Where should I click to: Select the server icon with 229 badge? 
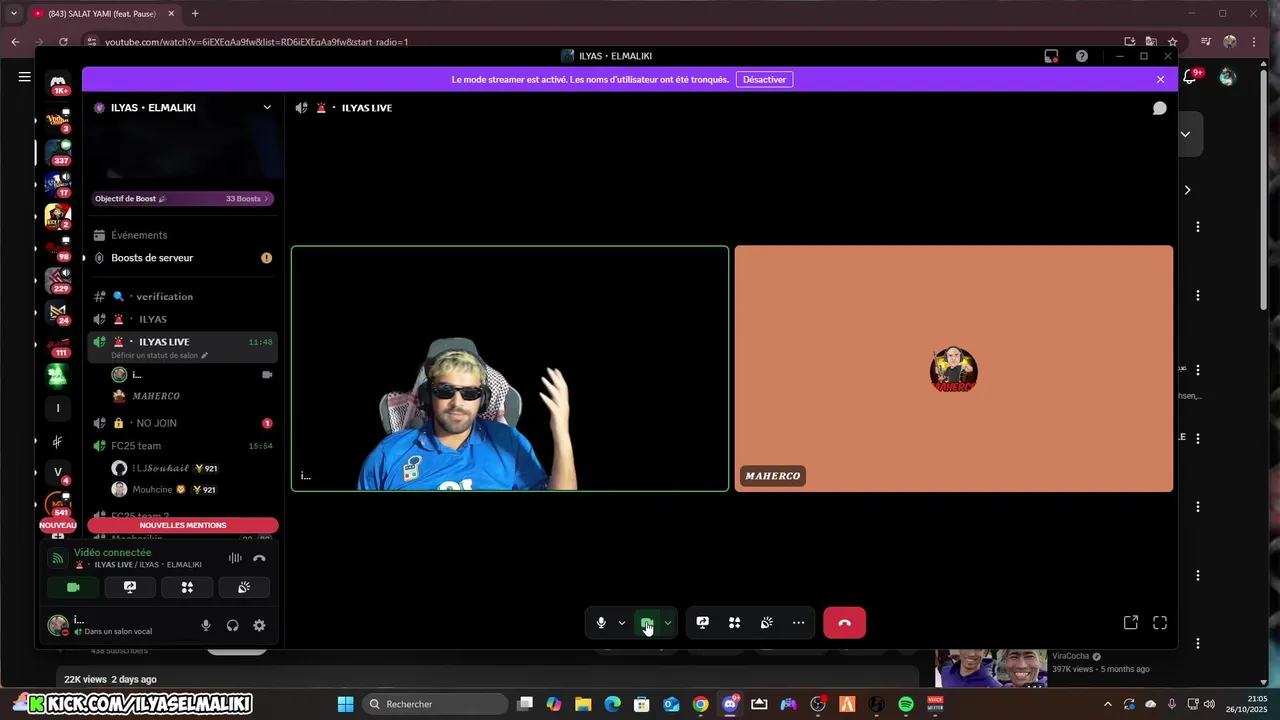pyautogui.click(x=58, y=281)
